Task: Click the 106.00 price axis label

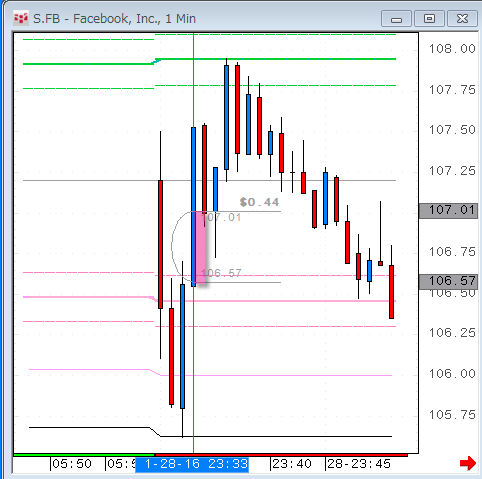Action: (x=452, y=374)
